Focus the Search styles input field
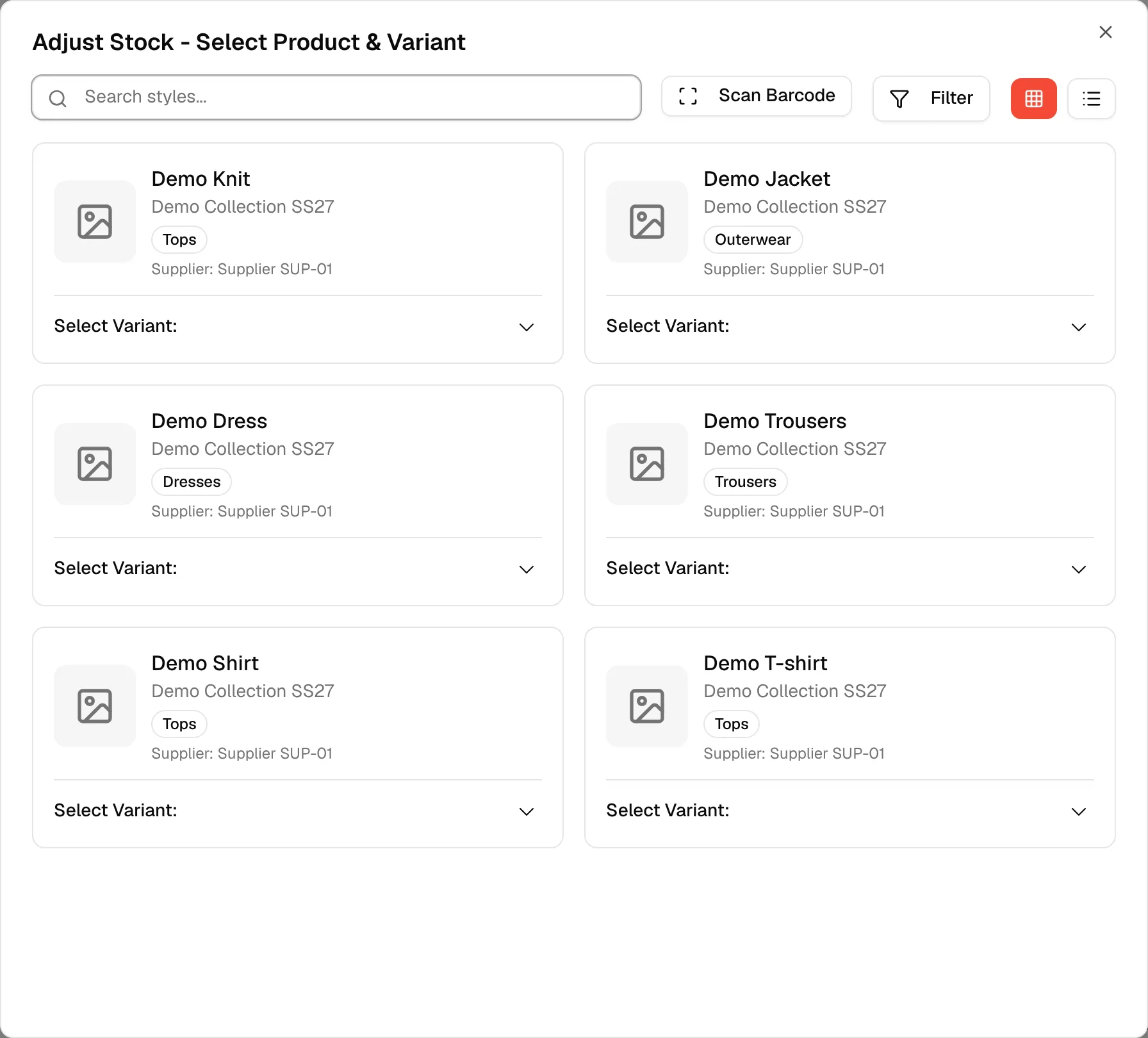Screen dimensions: 1148x1038 pyautogui.click(x=336, y=97)
